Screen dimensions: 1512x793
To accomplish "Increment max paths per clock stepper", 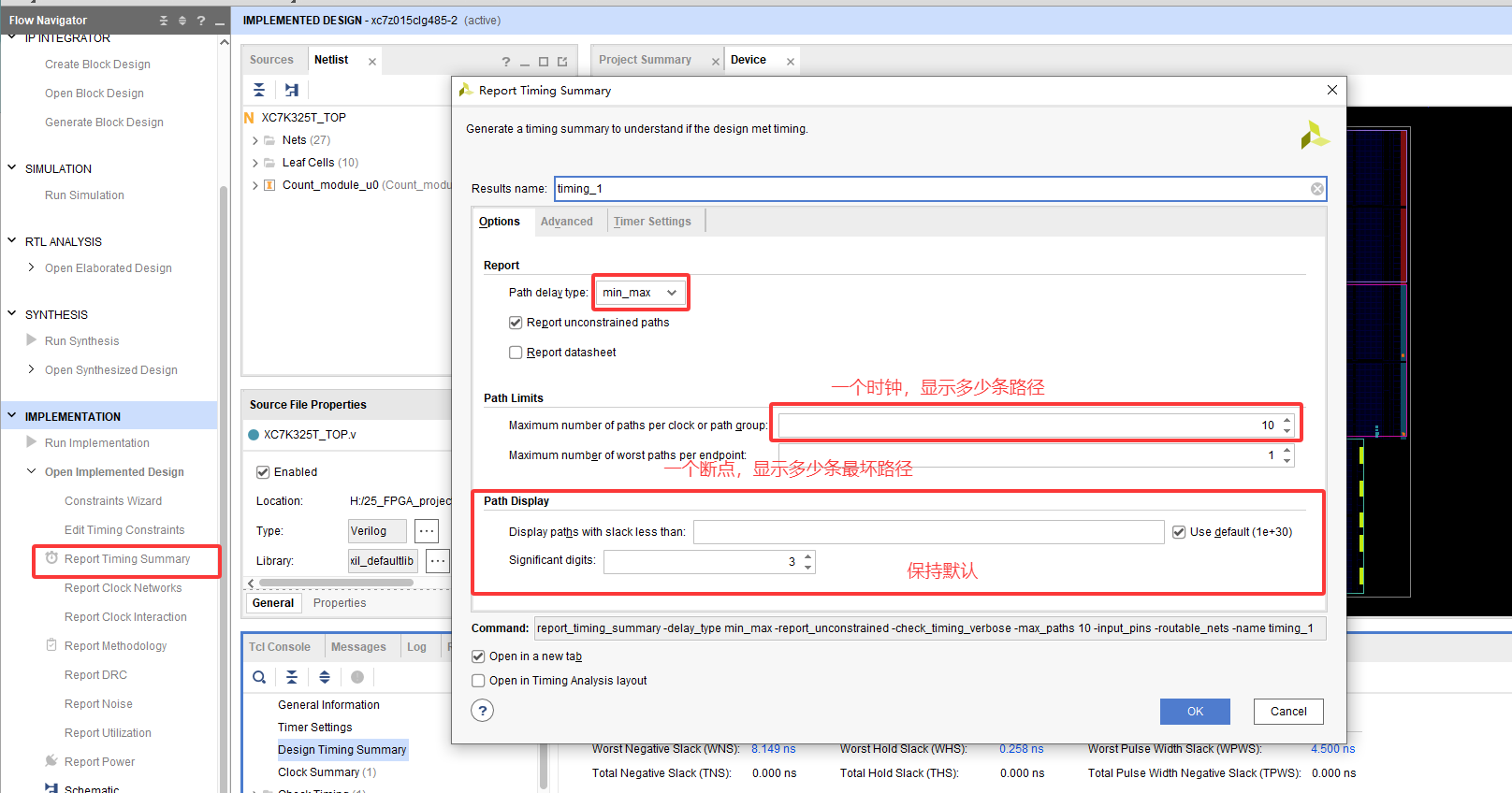I will coord(1287,420).
